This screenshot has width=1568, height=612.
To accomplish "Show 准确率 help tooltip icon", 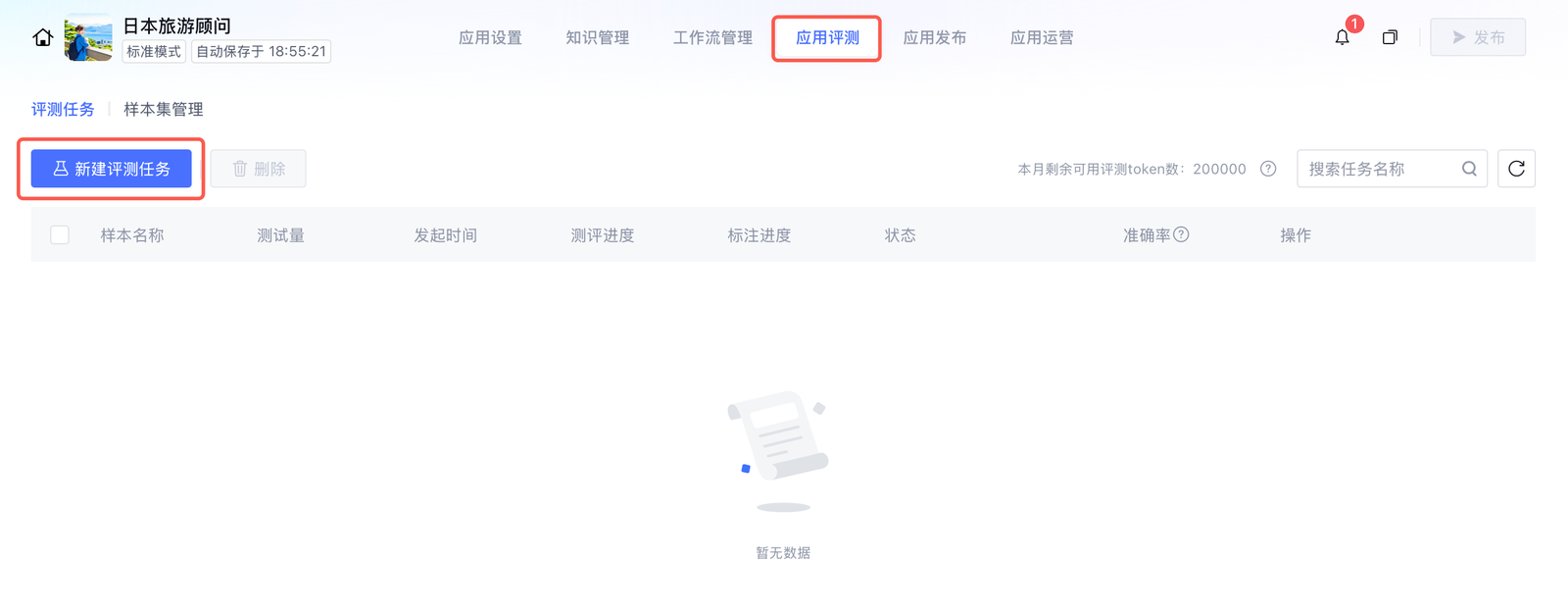I will (1181, 234).
